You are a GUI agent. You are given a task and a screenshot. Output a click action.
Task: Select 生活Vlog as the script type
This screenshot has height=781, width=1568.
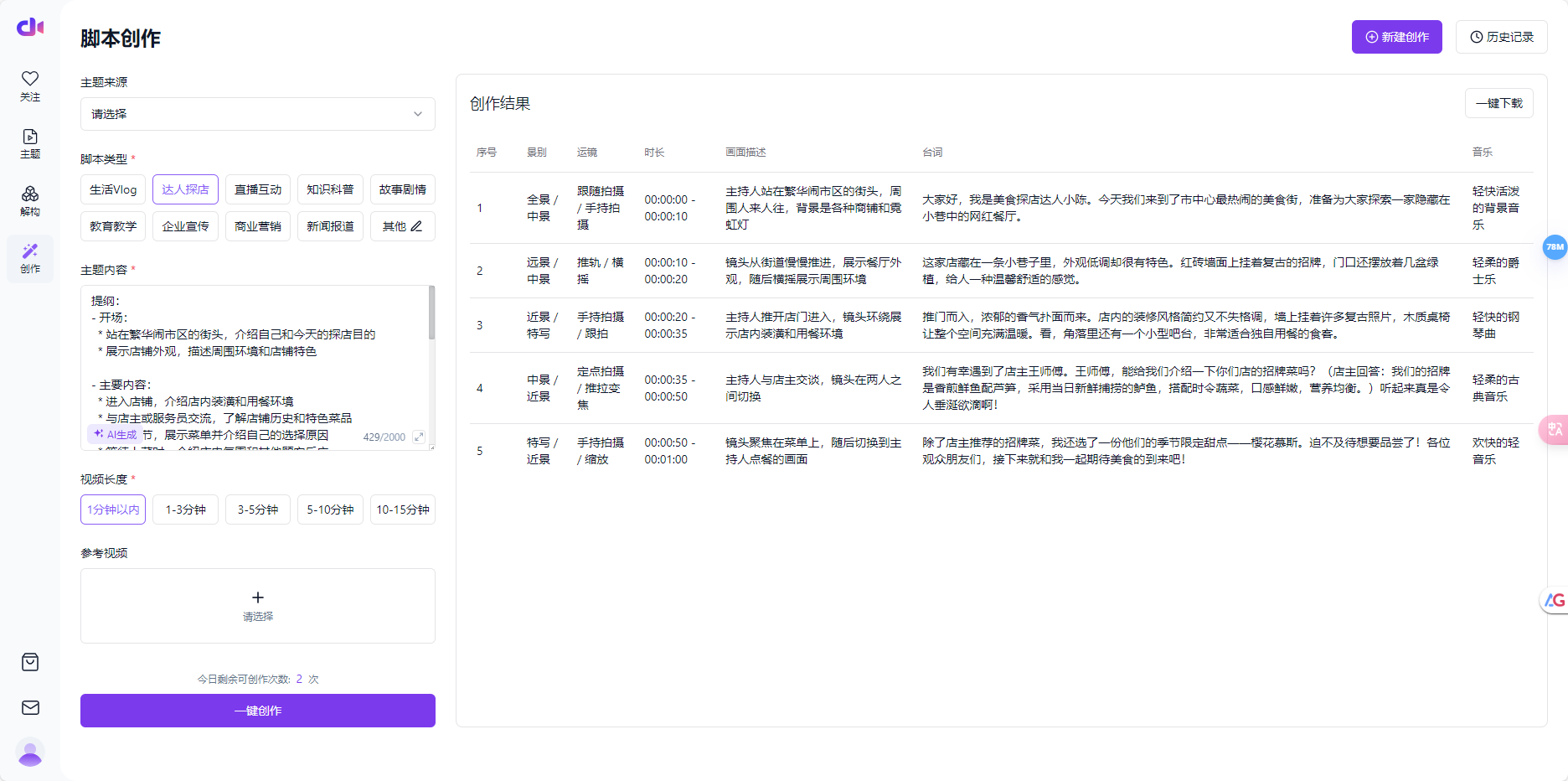pos(112,189)
